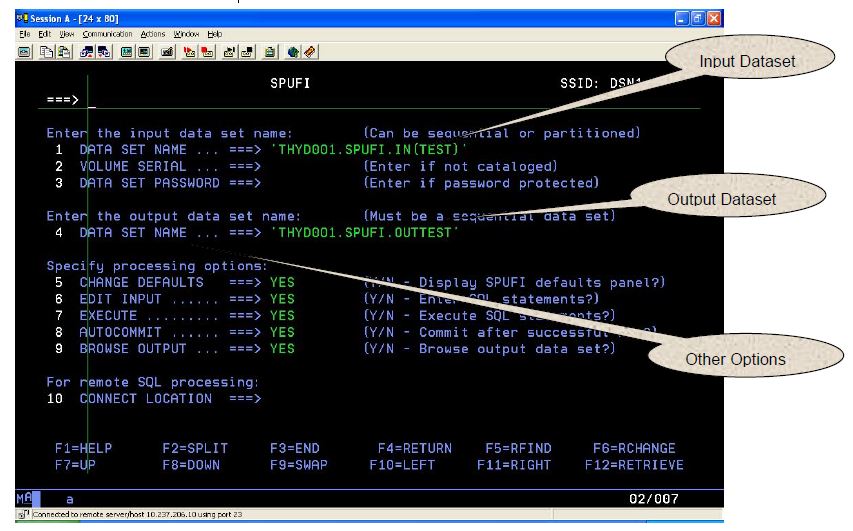This screenshot has height=531, width=853.
Task: Click the MA status indicator
Action: [x=24, y=498]
